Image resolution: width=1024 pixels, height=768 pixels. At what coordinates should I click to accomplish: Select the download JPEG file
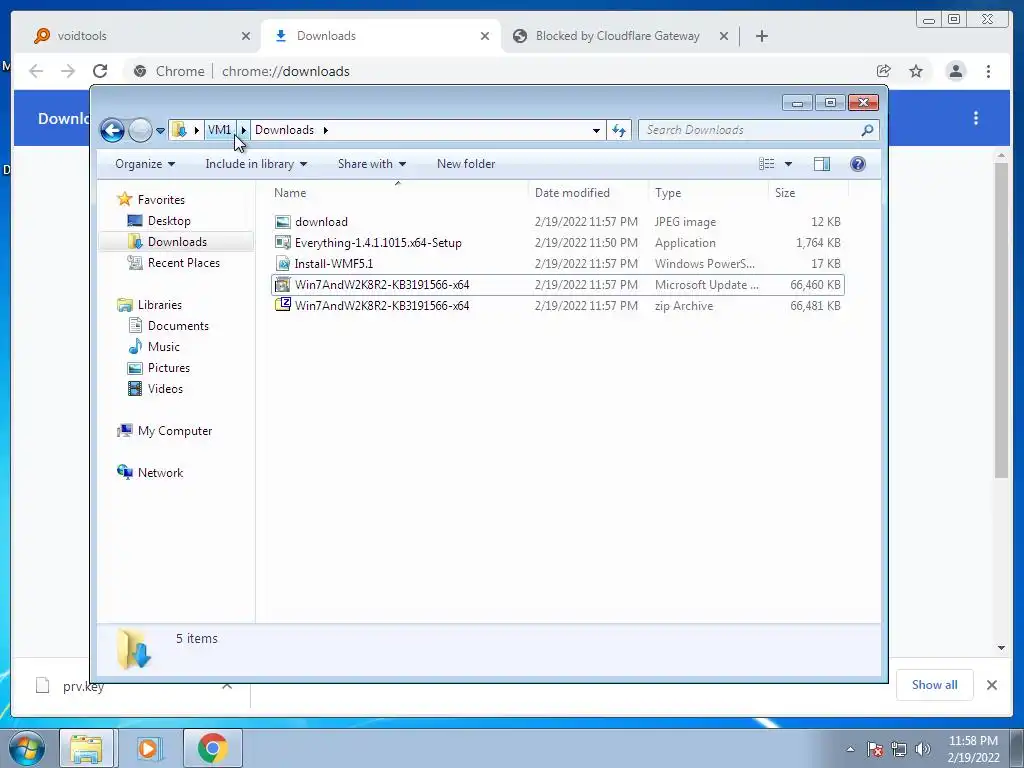click(x=557, y=222)
